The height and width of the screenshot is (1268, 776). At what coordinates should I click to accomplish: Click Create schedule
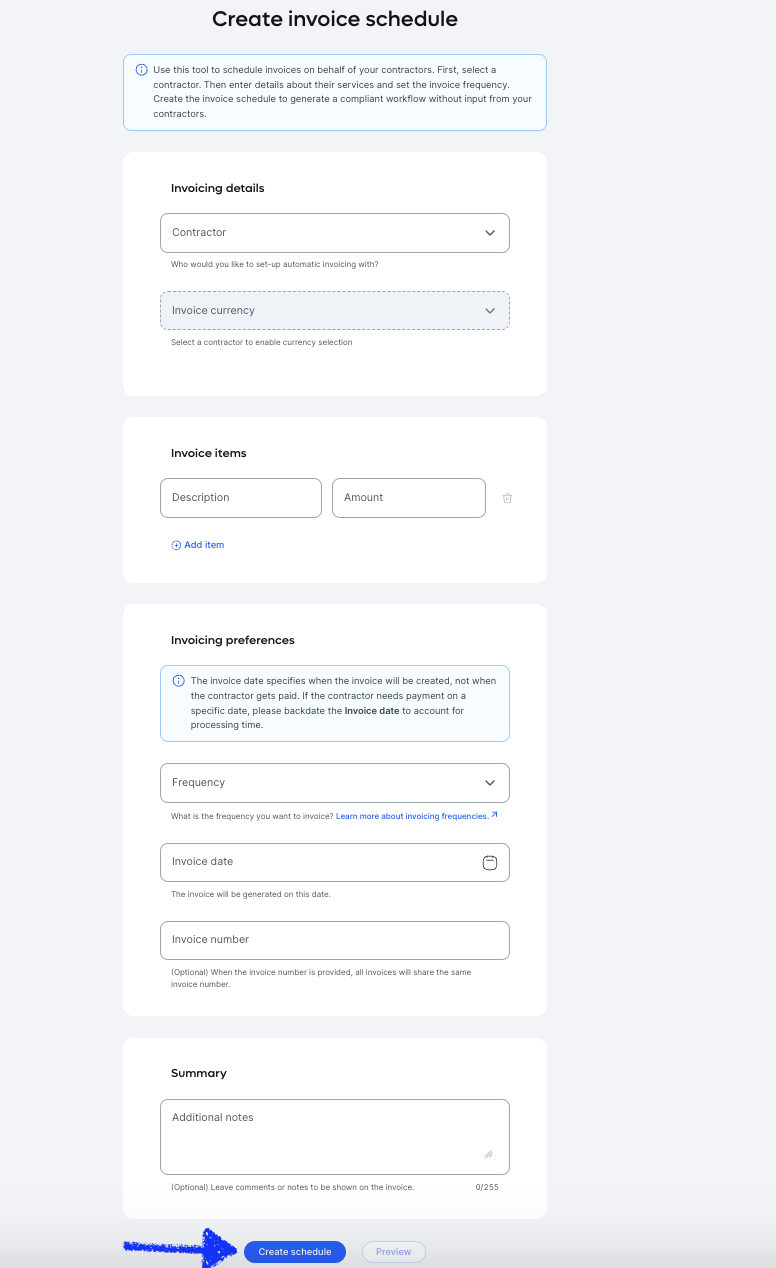coord(294,1251)
